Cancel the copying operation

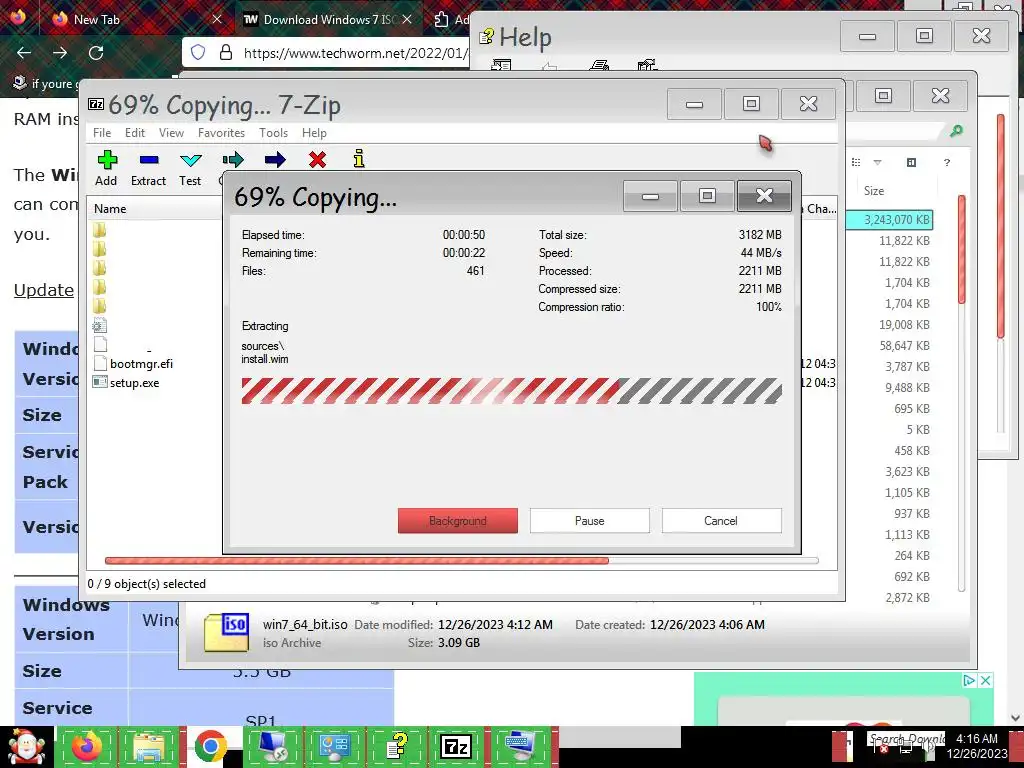click(721, 520)
